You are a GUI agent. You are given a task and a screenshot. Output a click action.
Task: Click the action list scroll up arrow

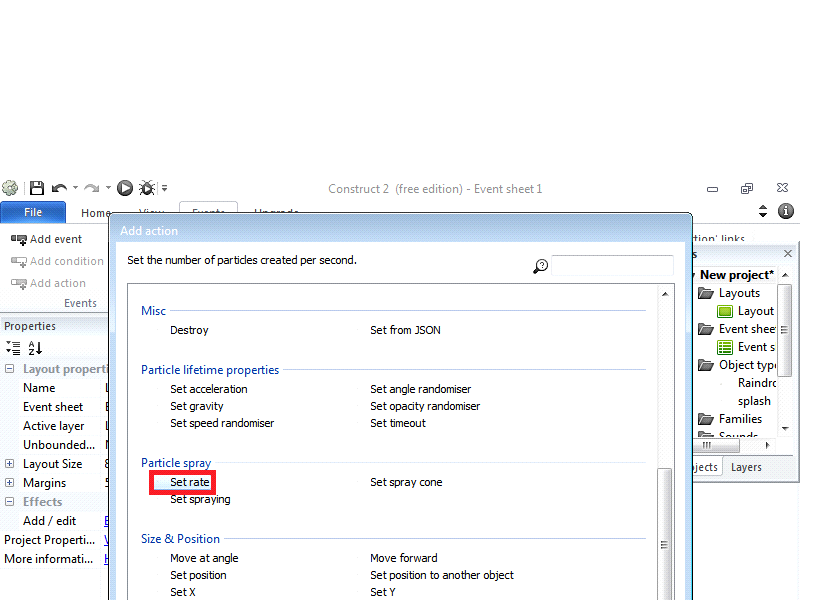coord(665,294)
